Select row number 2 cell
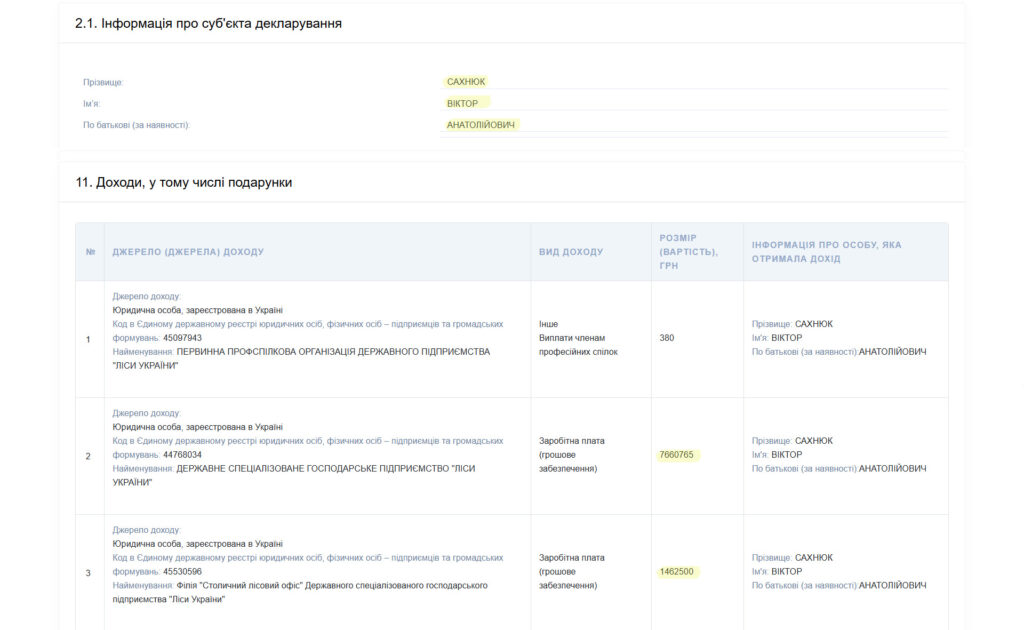Image resolution: width=1024 pixels, height=630 pixels. [x=88, y=456]
